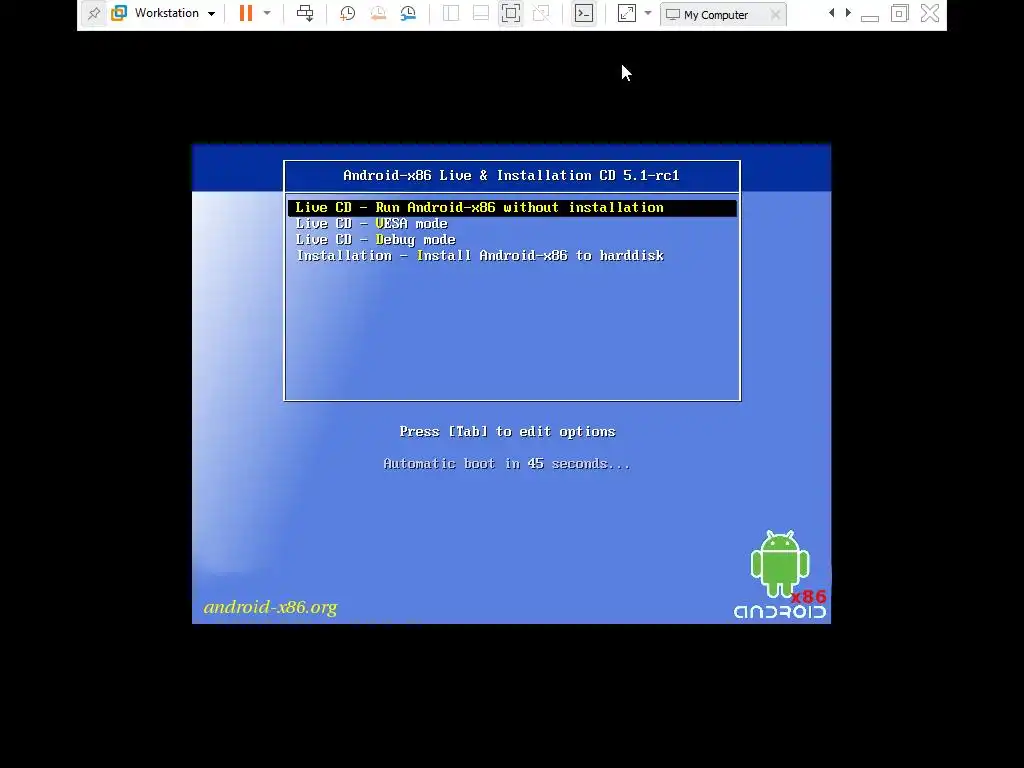Image resolution: width=1024 pixels, height=768 pixels.
Task: Click the Android-x86 Live & Installation CD title
Action: pos(511,176)
